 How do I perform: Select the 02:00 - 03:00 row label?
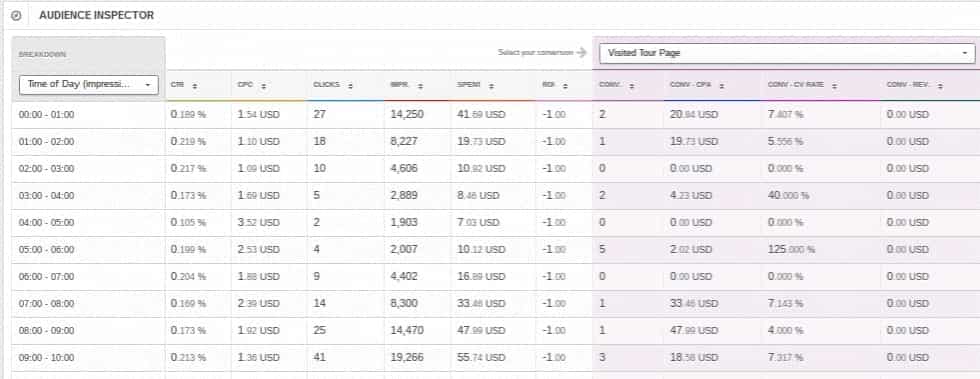coord(46,169)
